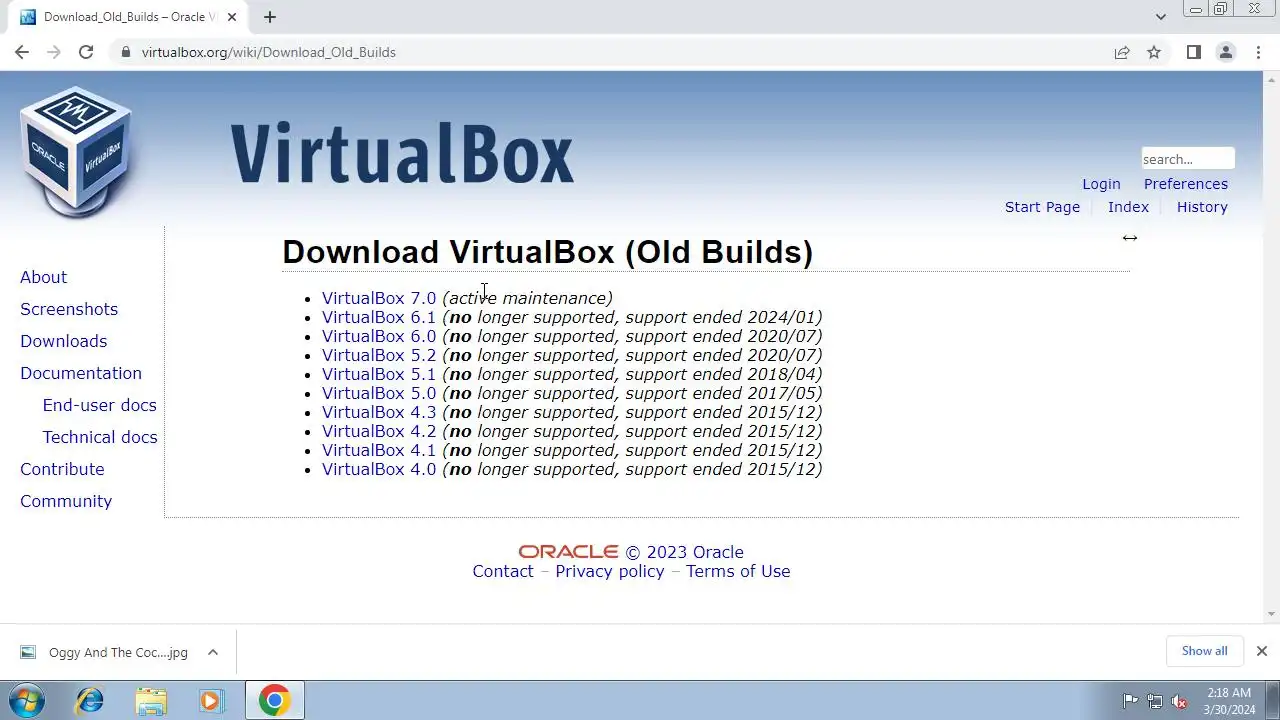Open VirtualBox 5.1 link
The height and width of the screenshot is (720, 1280).
coord(379,374)
